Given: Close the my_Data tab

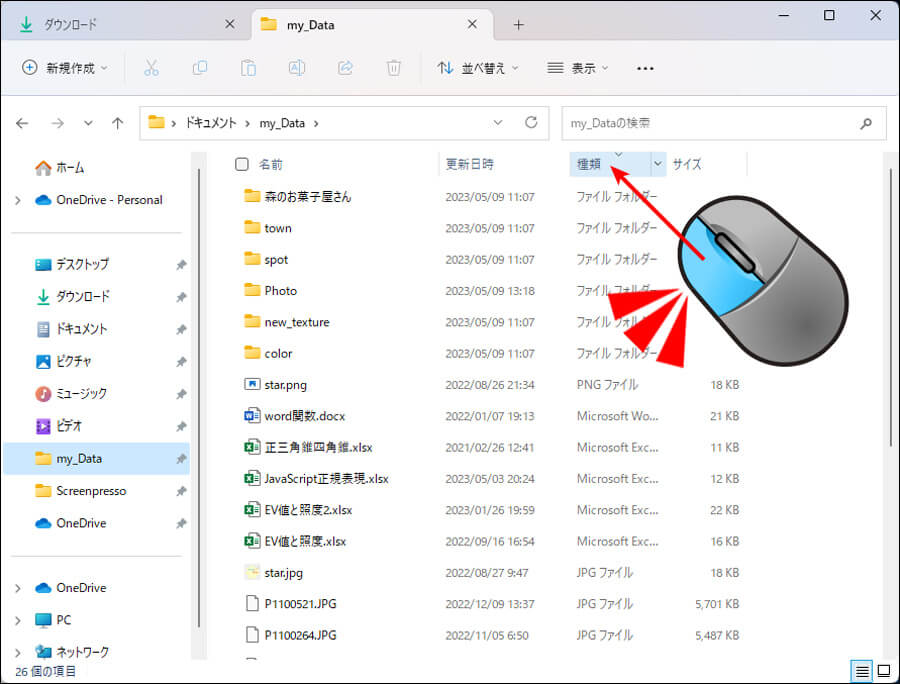Looking at the screenshot, I should (x=472, y=24).
